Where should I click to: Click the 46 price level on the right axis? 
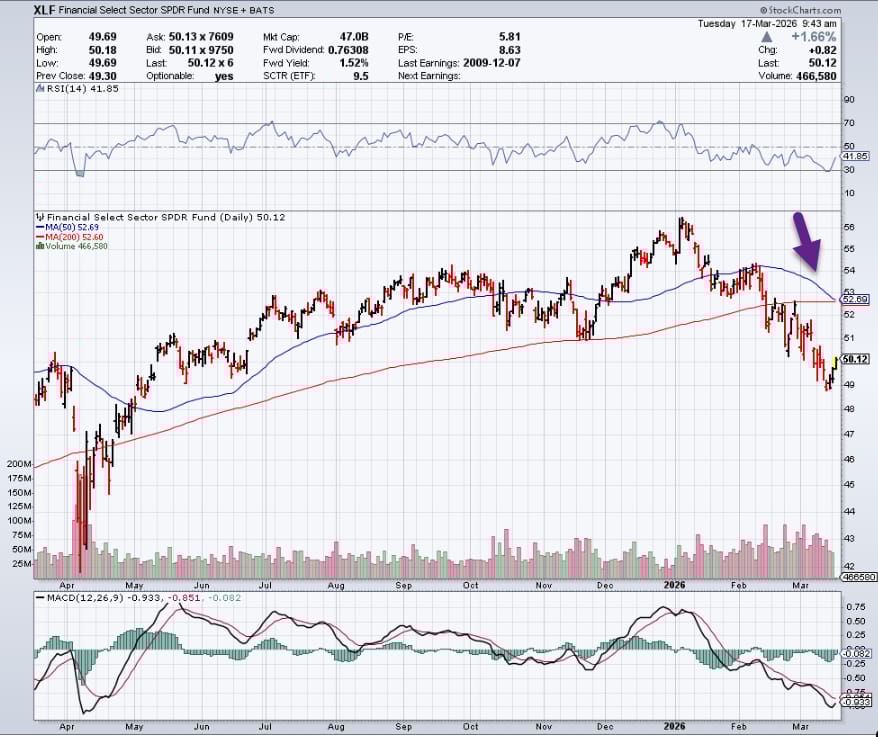point(849,459)
